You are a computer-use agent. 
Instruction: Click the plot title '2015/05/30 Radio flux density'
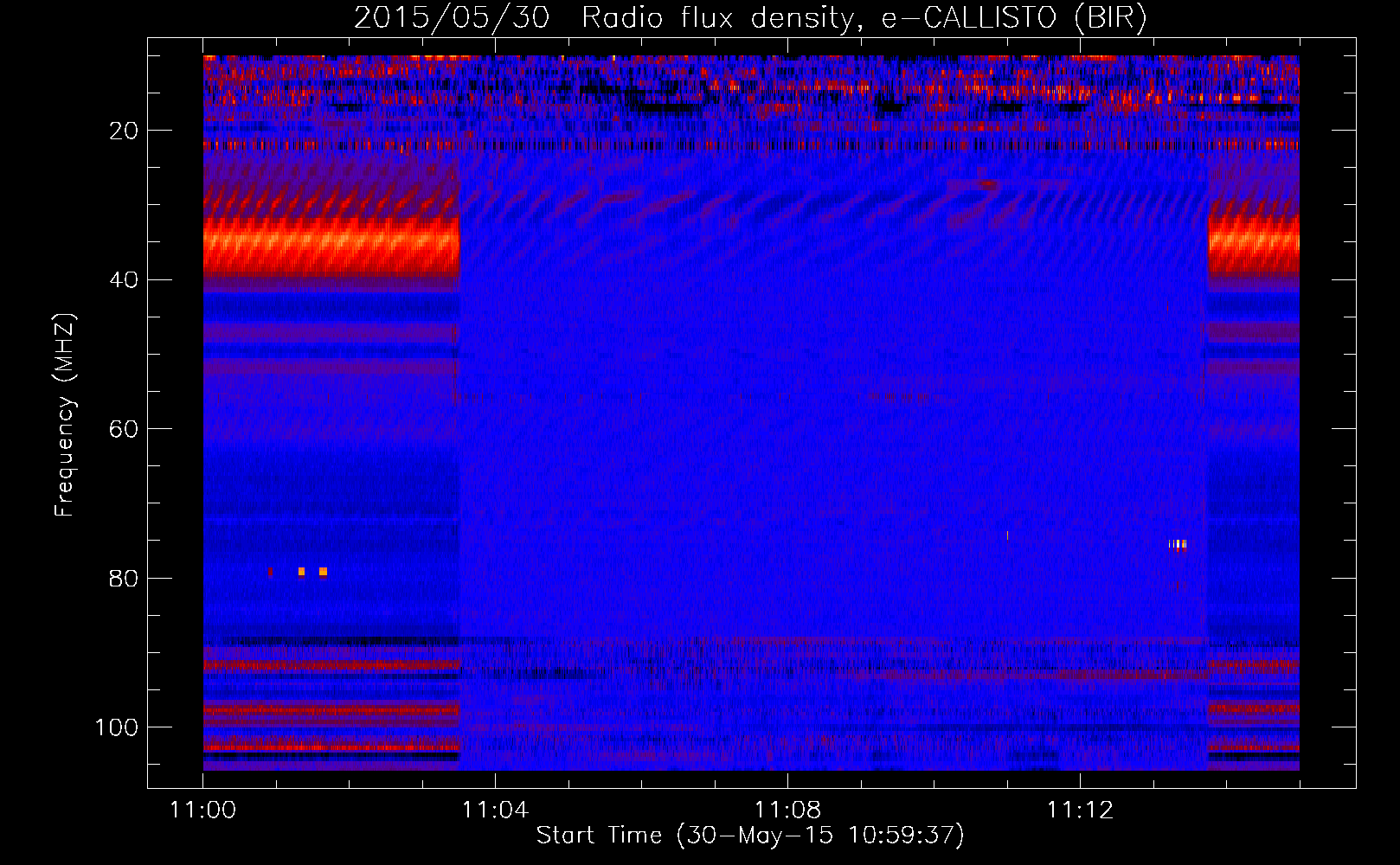click(750, 18)
